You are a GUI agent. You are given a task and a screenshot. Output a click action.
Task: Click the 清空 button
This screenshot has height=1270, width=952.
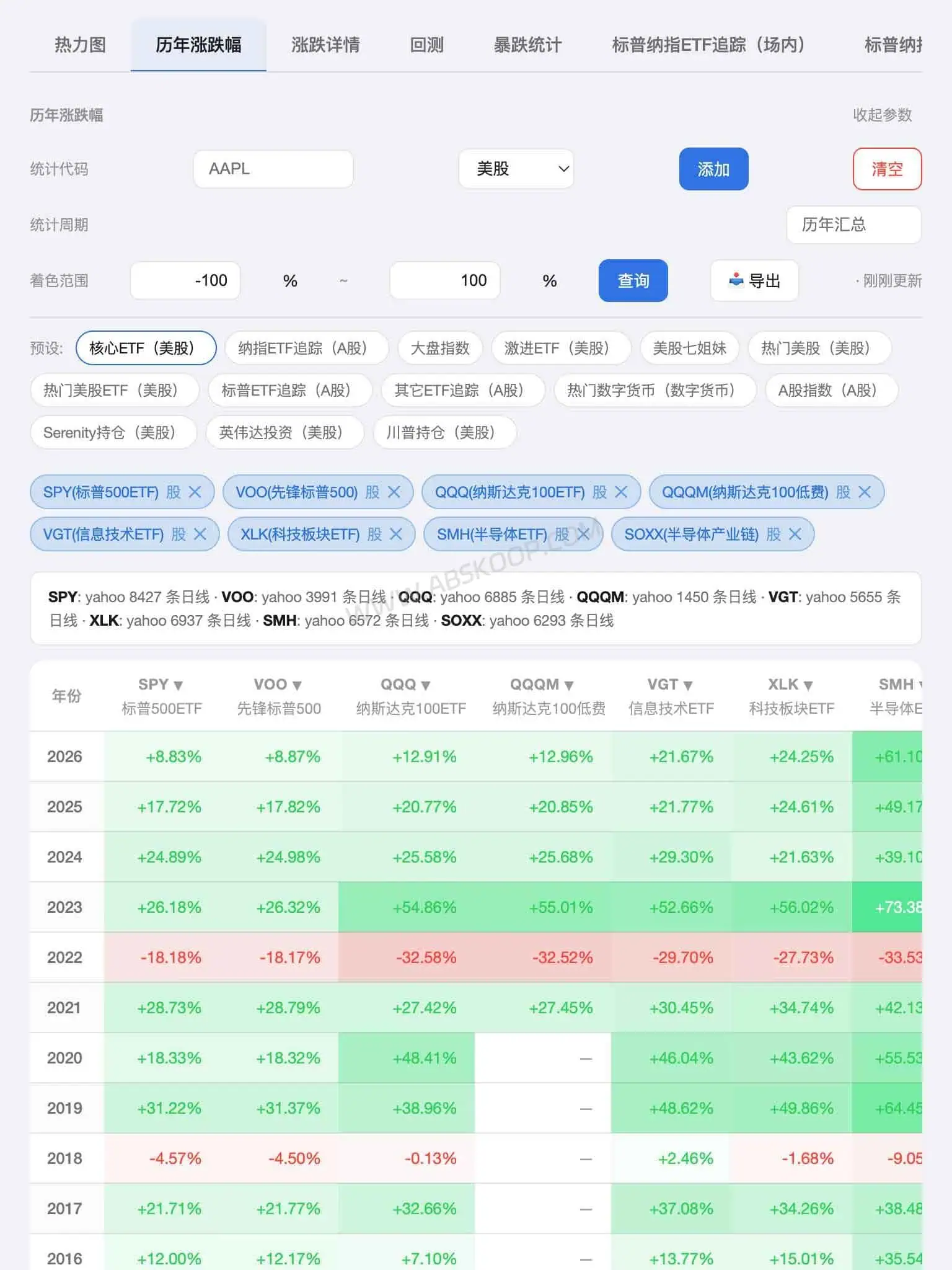pos(887,169)
